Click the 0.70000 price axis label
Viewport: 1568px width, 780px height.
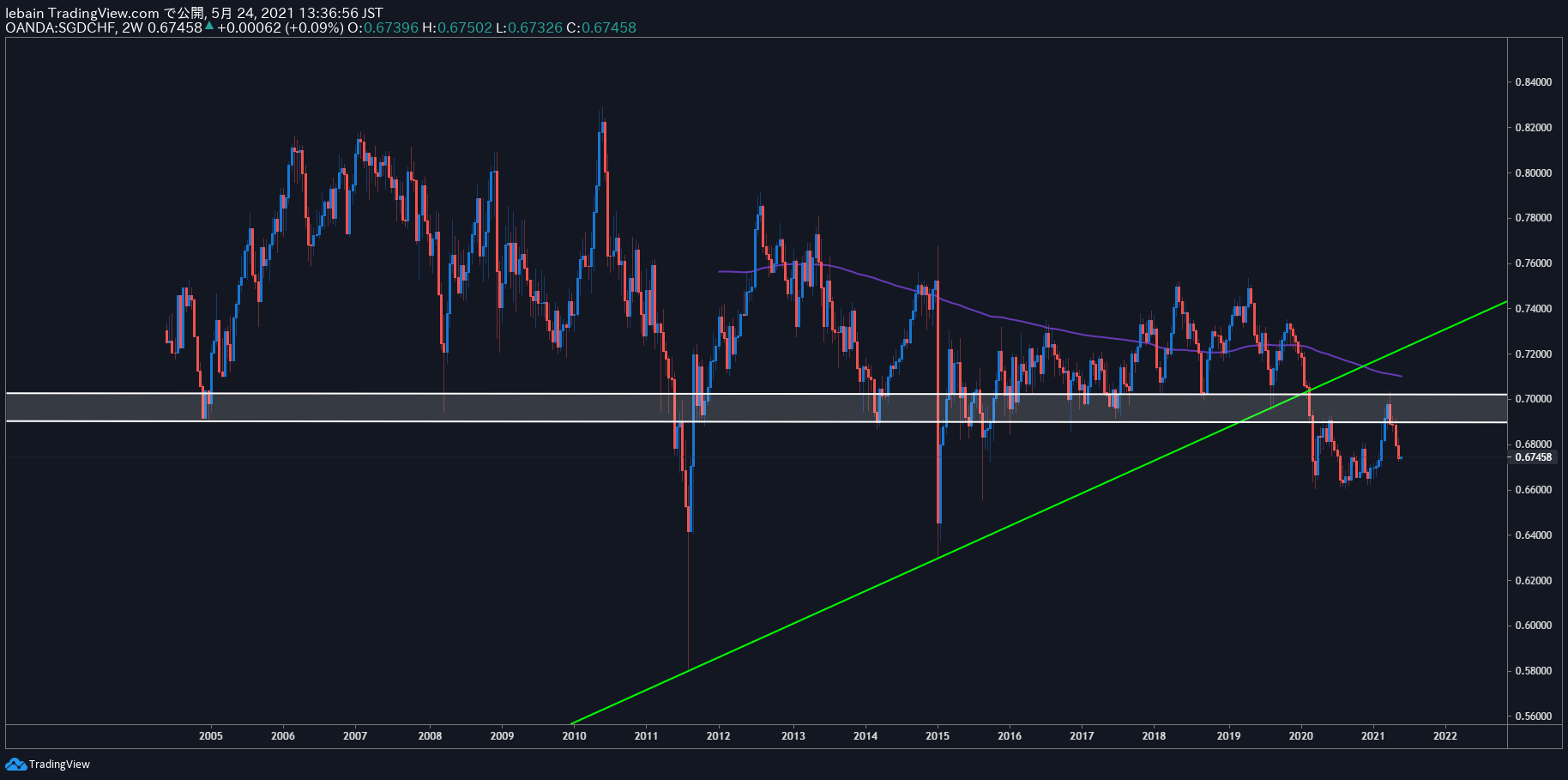pyautogui.click(x=1533, y=399)
